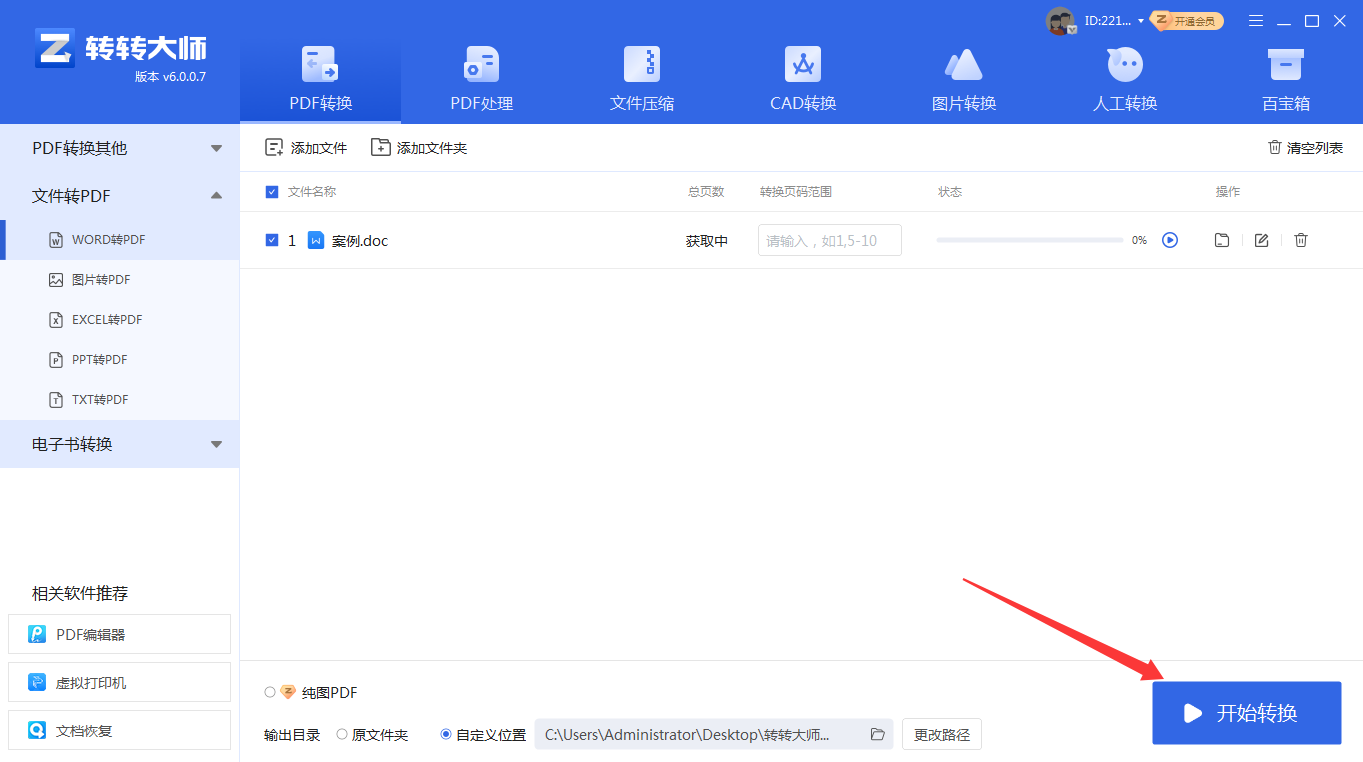Screen dimensions: 1363x762
Task: Expand the 电子书转换 section
Action: click(x=119, y=444)
